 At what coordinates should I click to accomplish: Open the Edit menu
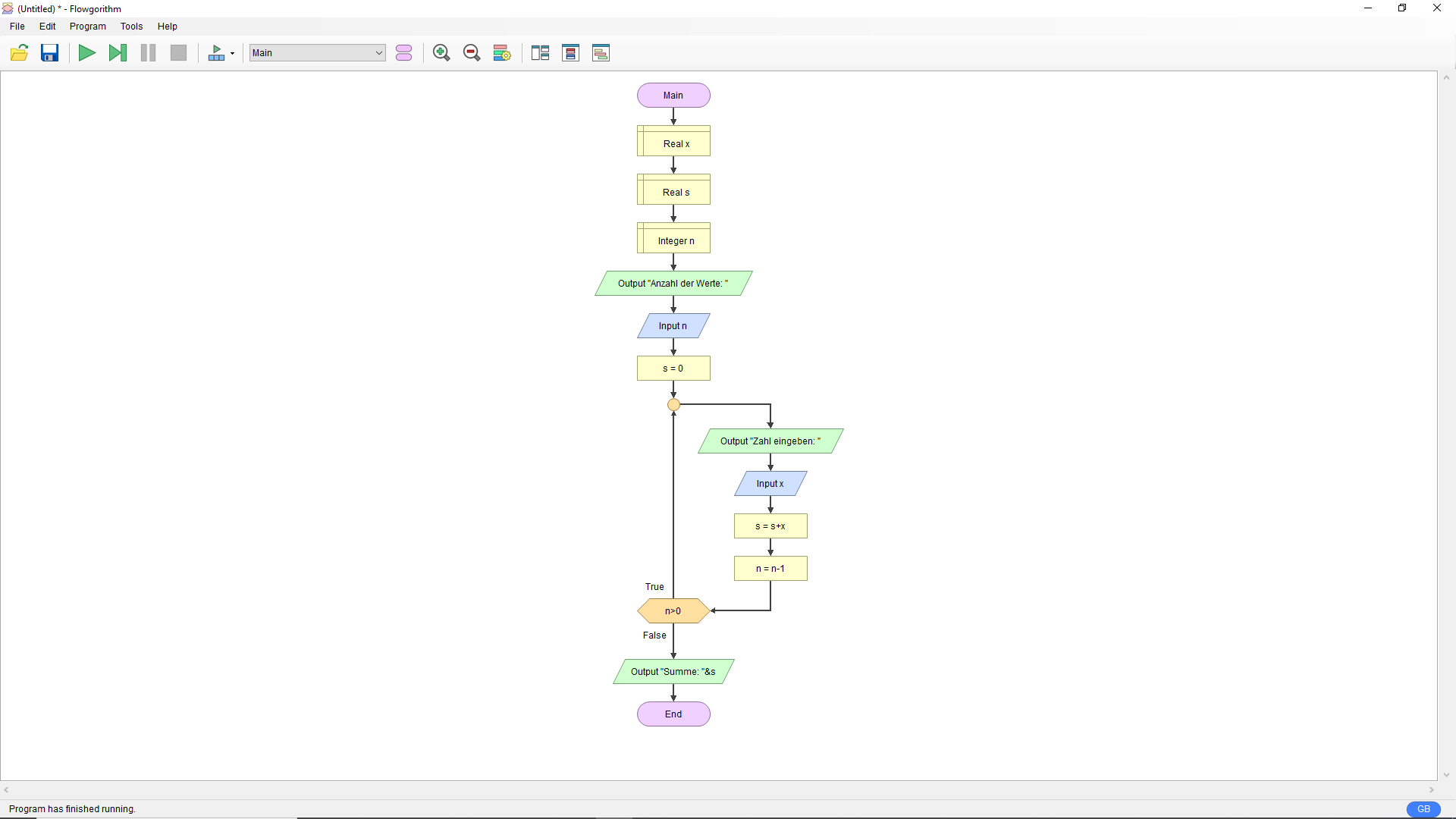(48, 27)
